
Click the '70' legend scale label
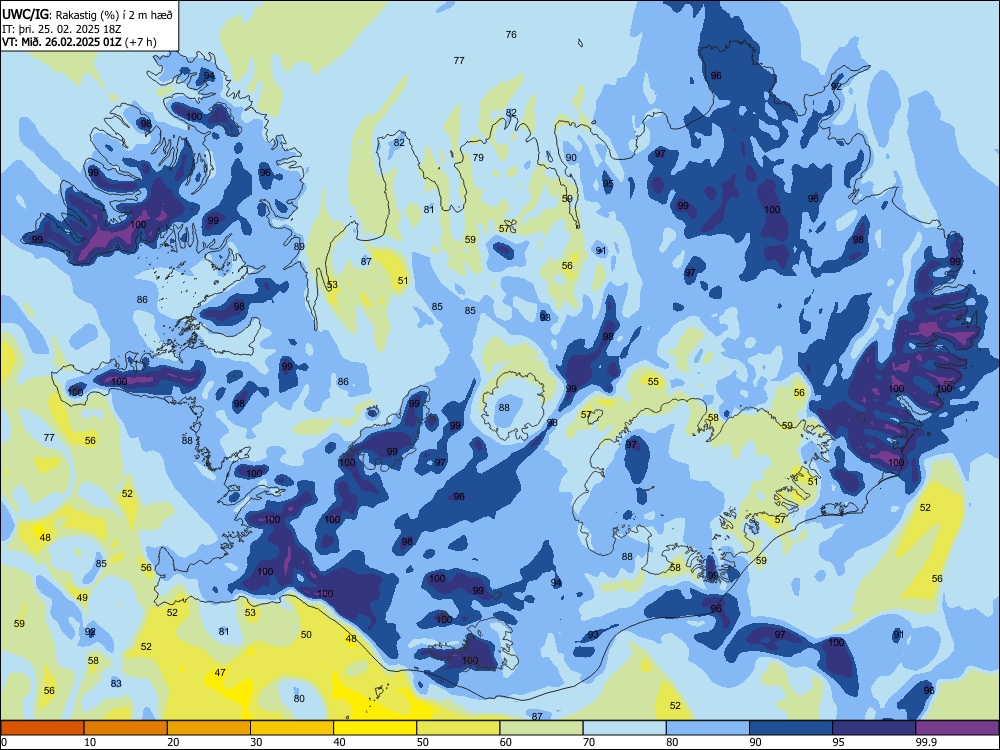point(589,742)
